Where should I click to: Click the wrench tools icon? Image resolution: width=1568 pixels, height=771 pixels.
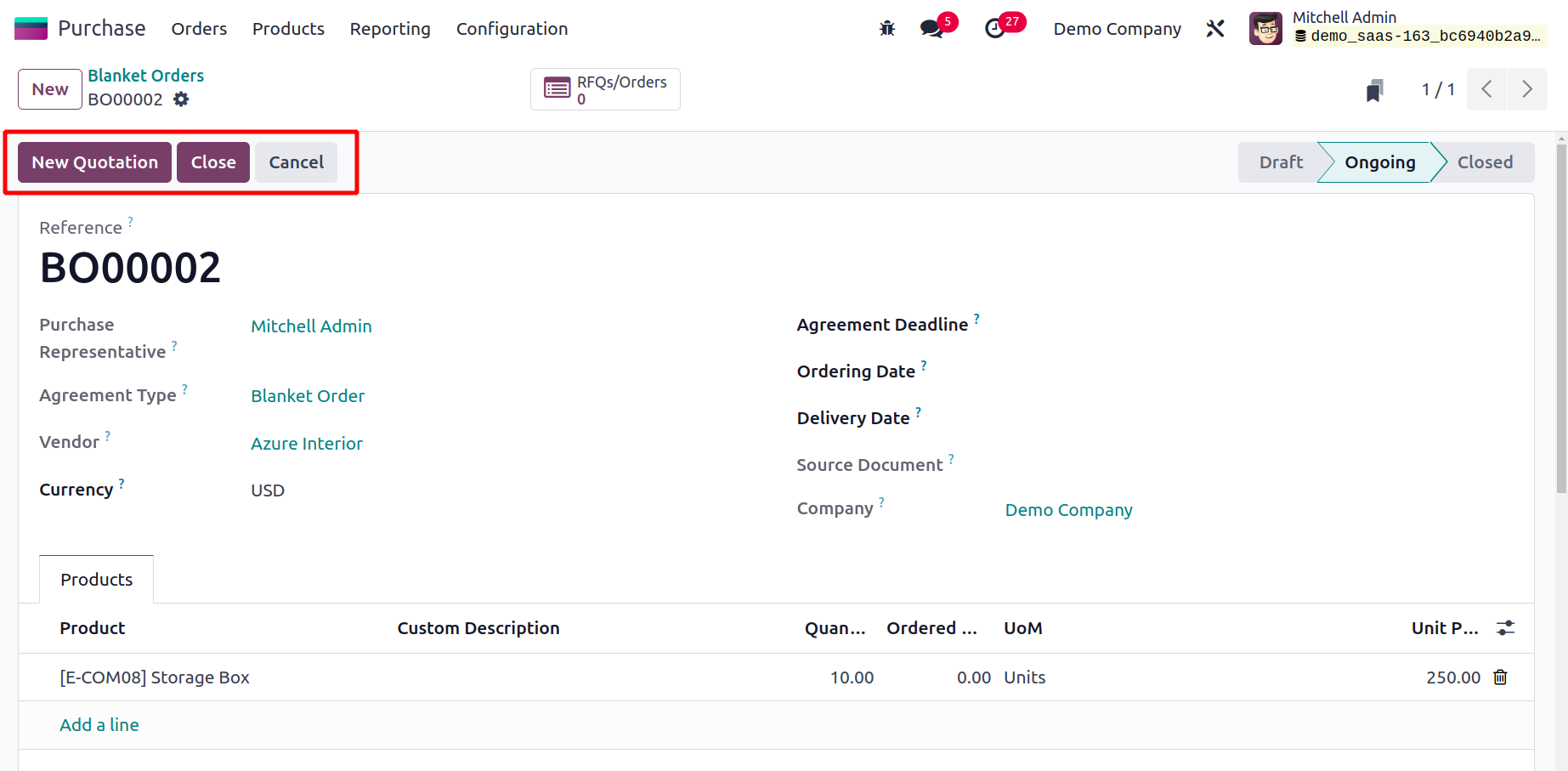coord(1215,29)
